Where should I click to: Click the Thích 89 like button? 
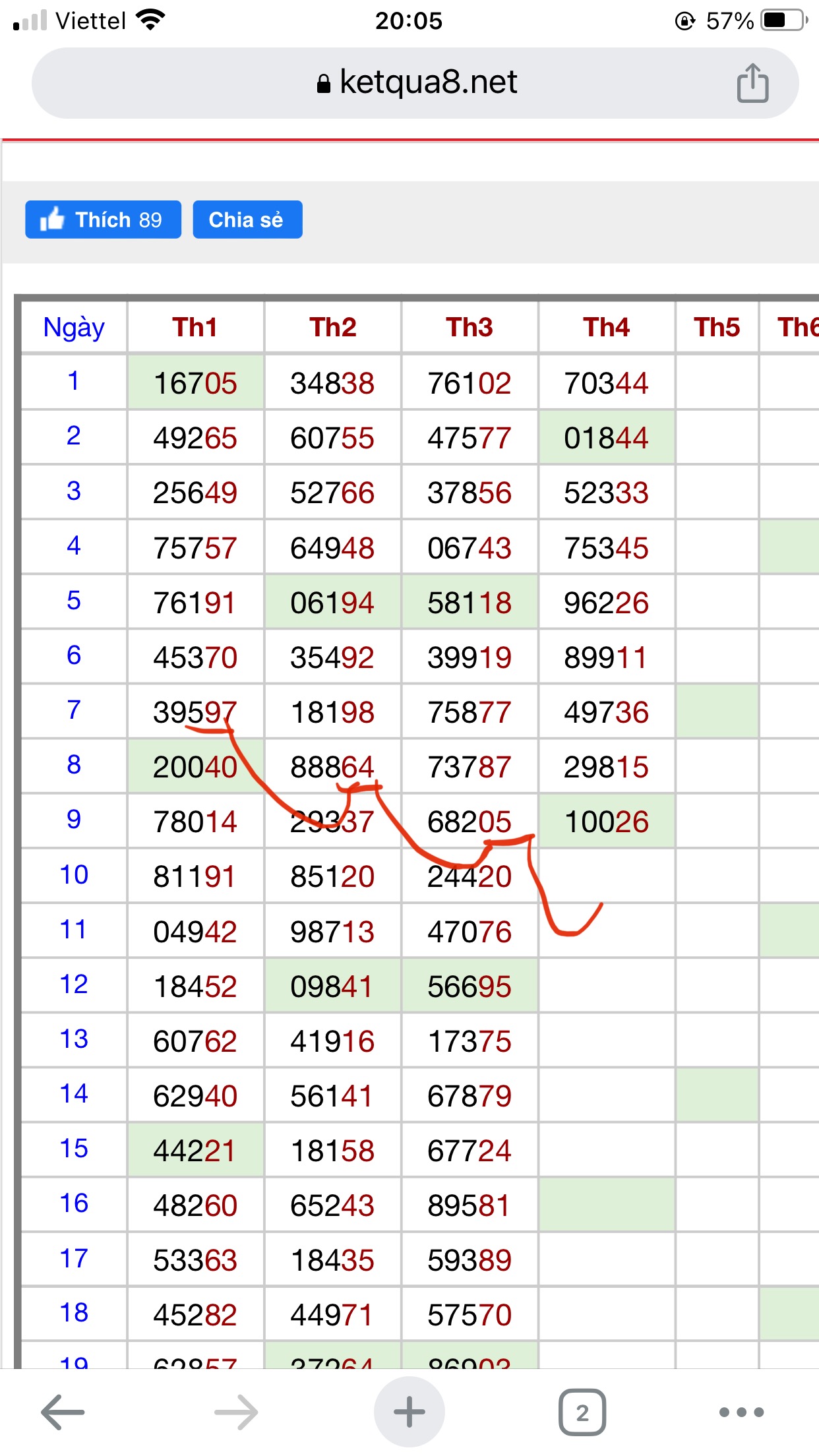[x=103, y=220]
